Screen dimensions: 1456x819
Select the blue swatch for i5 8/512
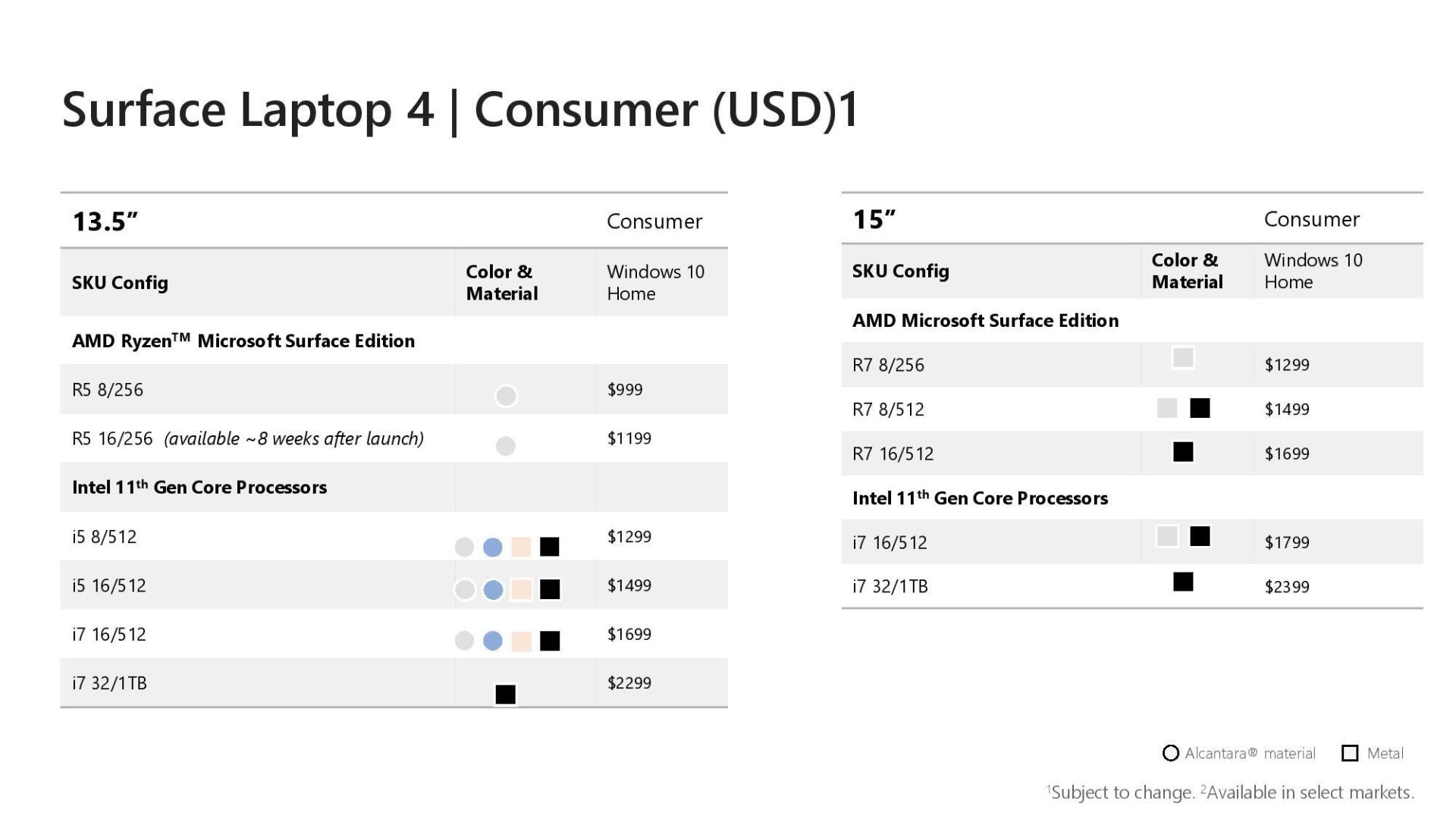(493, 547)
